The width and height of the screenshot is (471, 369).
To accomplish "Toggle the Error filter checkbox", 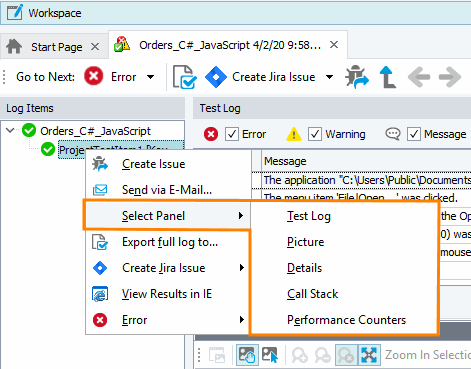I will click(x=232, y=134).
